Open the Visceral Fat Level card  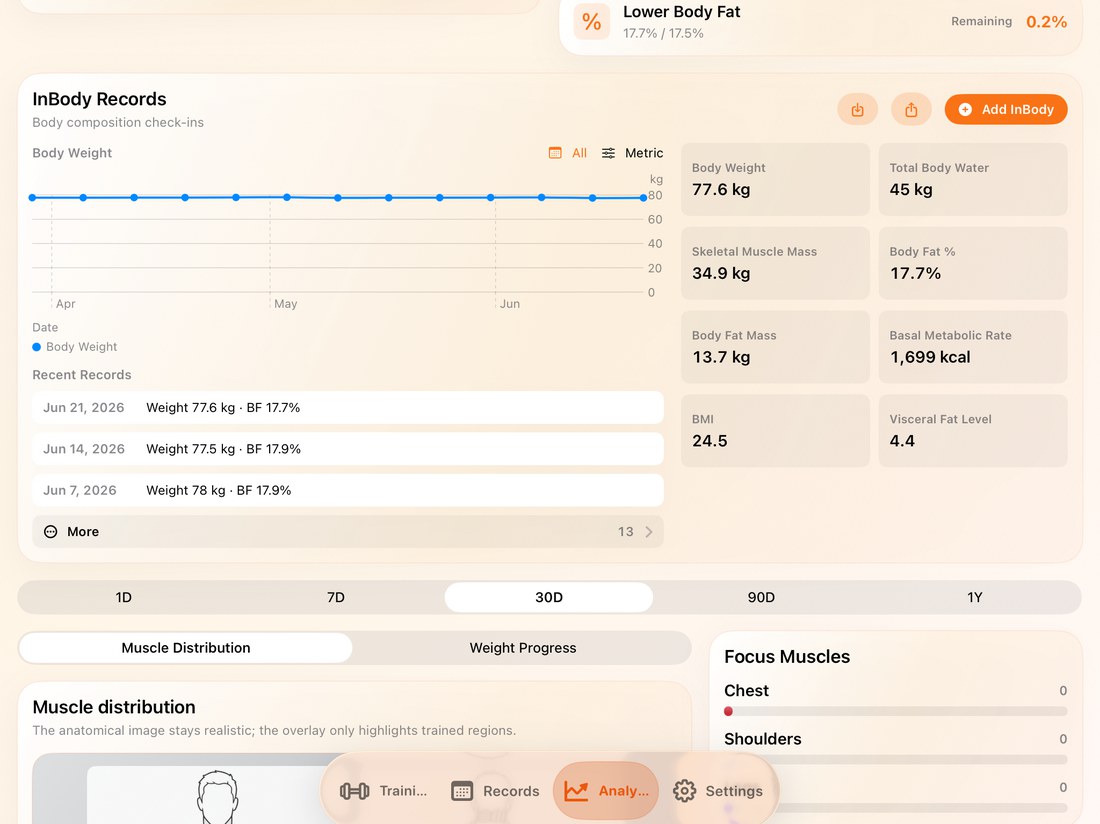click(x=973, y=431)
